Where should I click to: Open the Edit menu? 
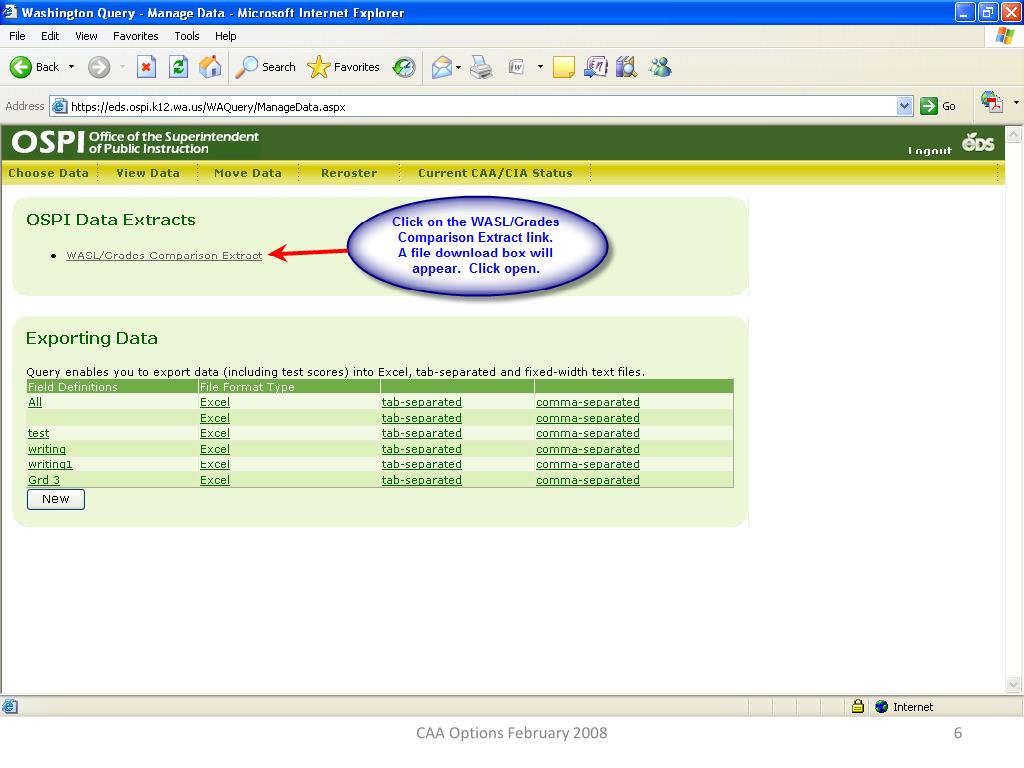[x=50, y=36]
